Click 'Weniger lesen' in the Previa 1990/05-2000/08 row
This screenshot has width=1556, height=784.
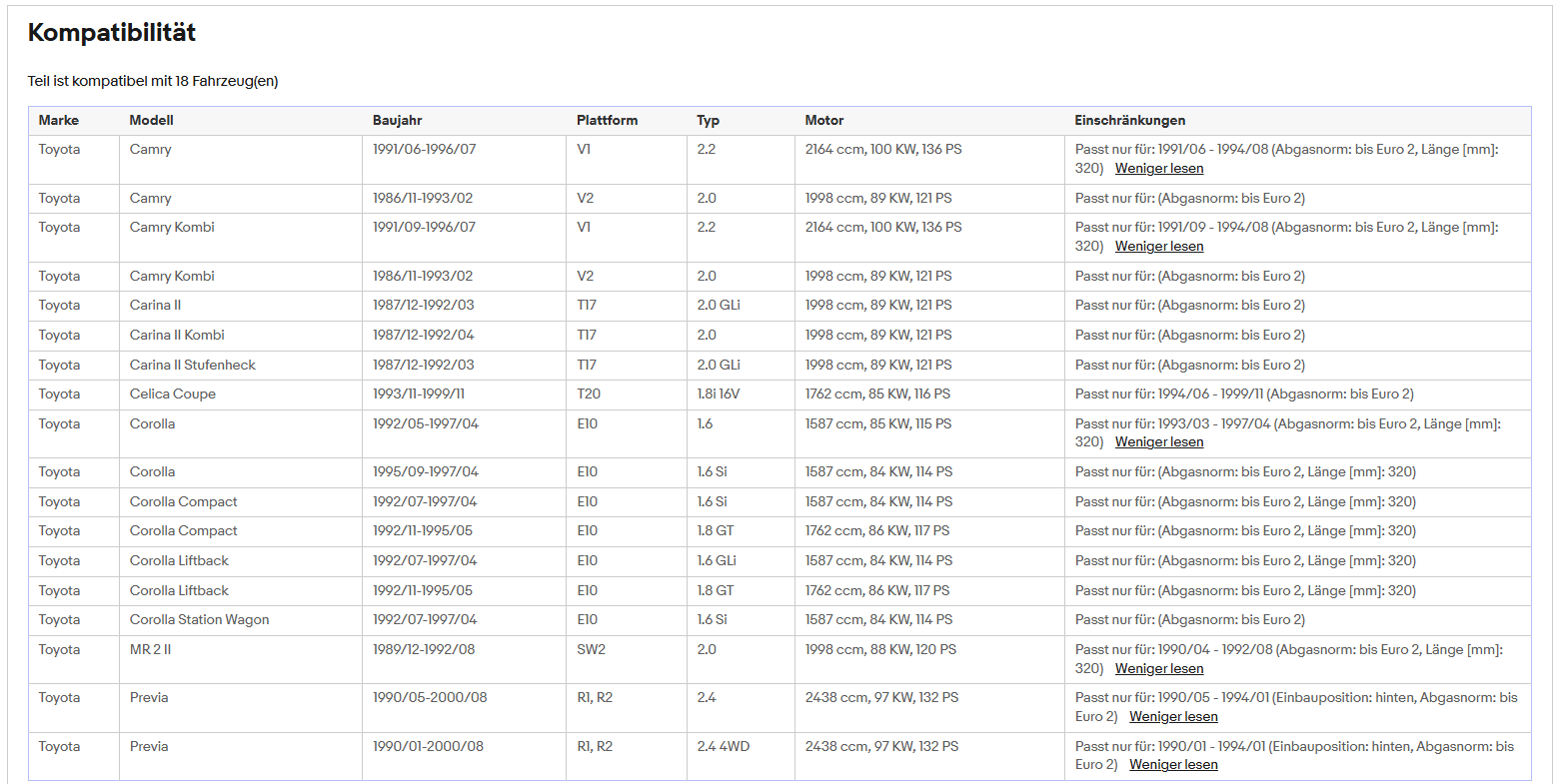(1173, 717)
